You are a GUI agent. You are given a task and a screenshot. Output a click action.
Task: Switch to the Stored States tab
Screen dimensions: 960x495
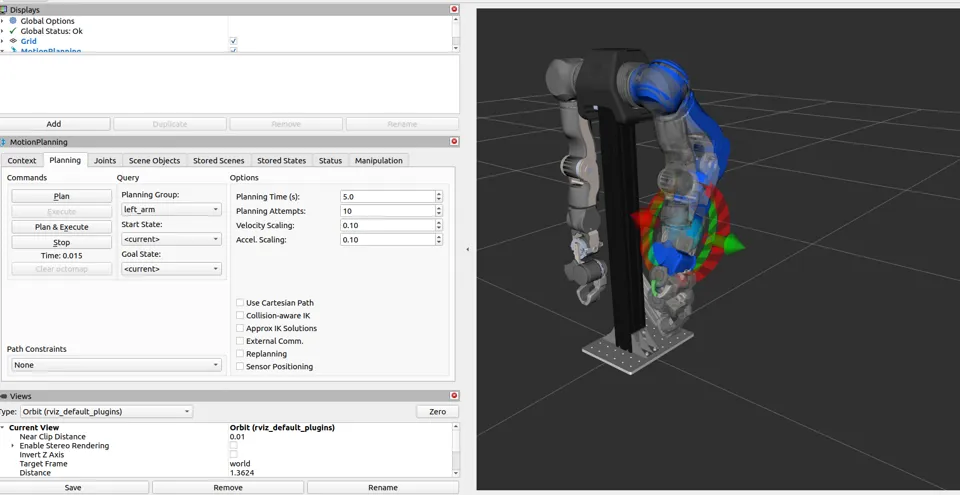(282, 161)
